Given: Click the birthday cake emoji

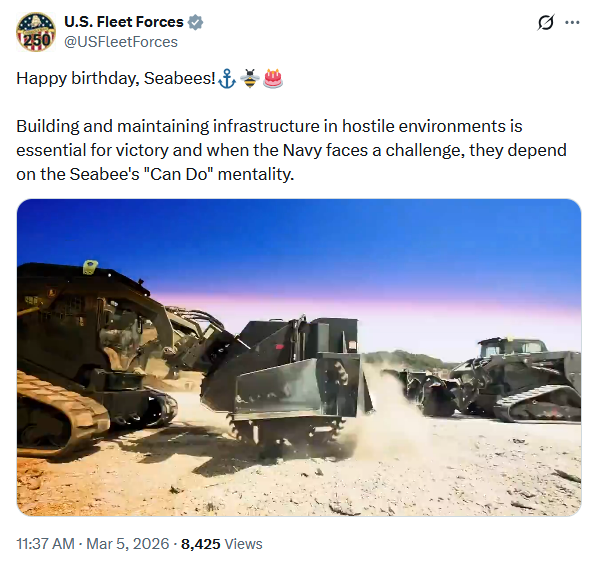Looking at the screenshot, I should [x=273, y=78].
